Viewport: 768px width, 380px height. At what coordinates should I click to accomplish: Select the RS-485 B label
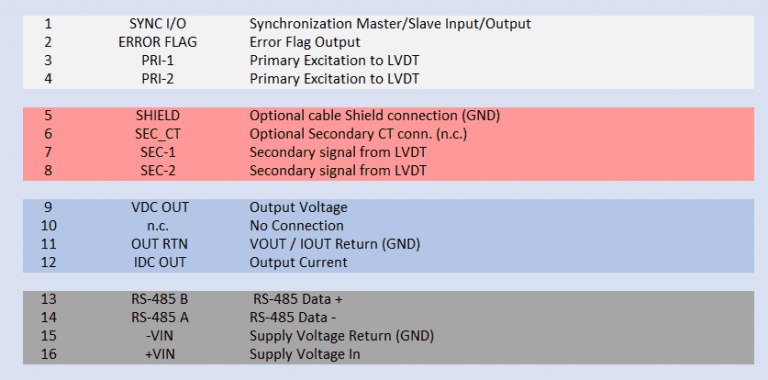(x=160, y=299)
